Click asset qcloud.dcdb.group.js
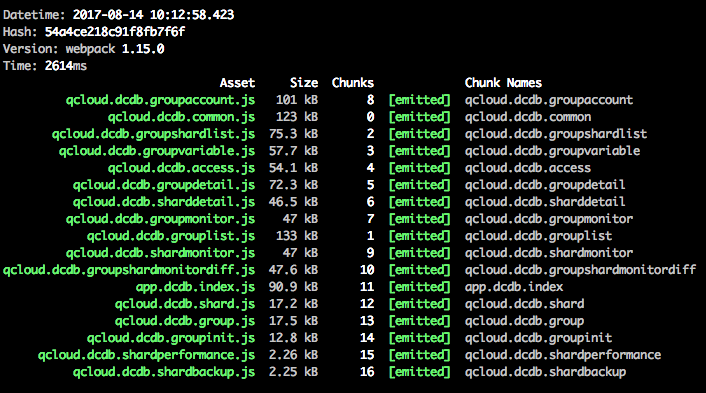706x393 pixels. point(185,321)
